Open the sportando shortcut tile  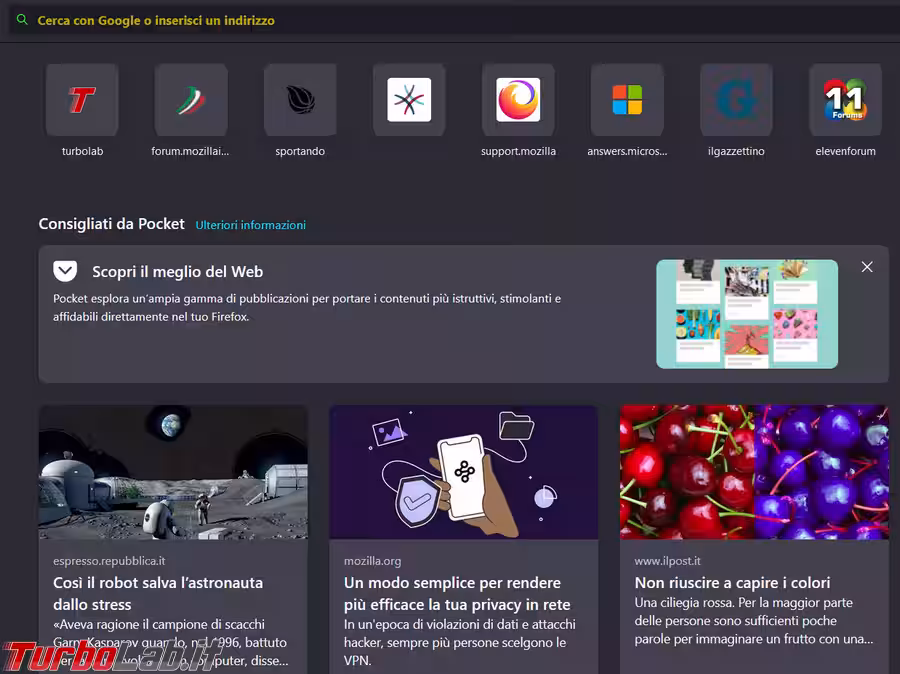(x=300, y=100)
